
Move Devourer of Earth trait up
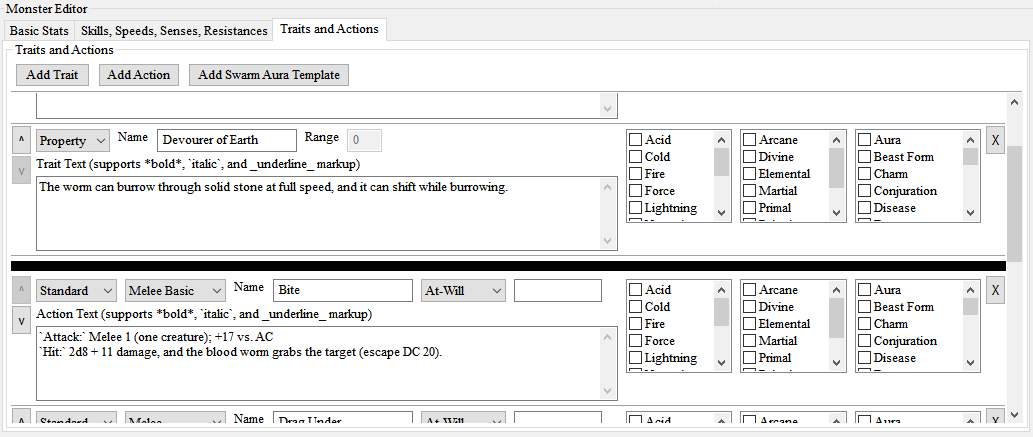point(21,140)
